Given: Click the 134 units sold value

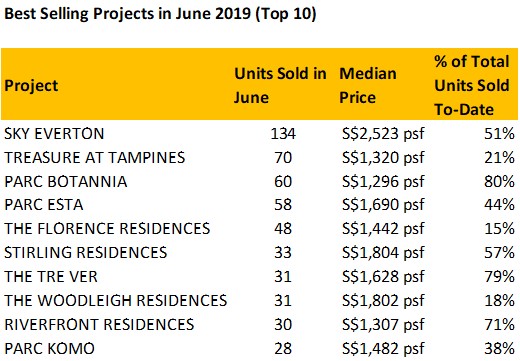Looking at the screenshot, I should [283, 134].
